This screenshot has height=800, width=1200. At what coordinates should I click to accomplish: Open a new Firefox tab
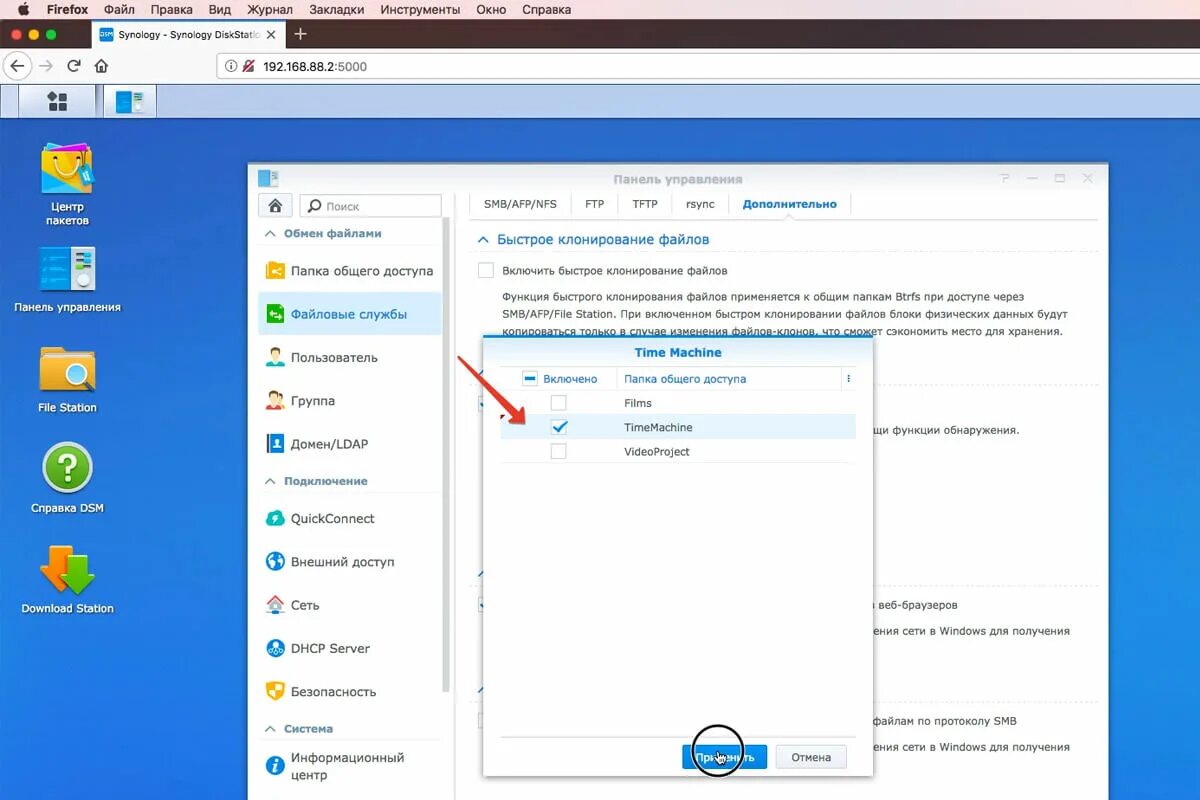click(300, 34)
